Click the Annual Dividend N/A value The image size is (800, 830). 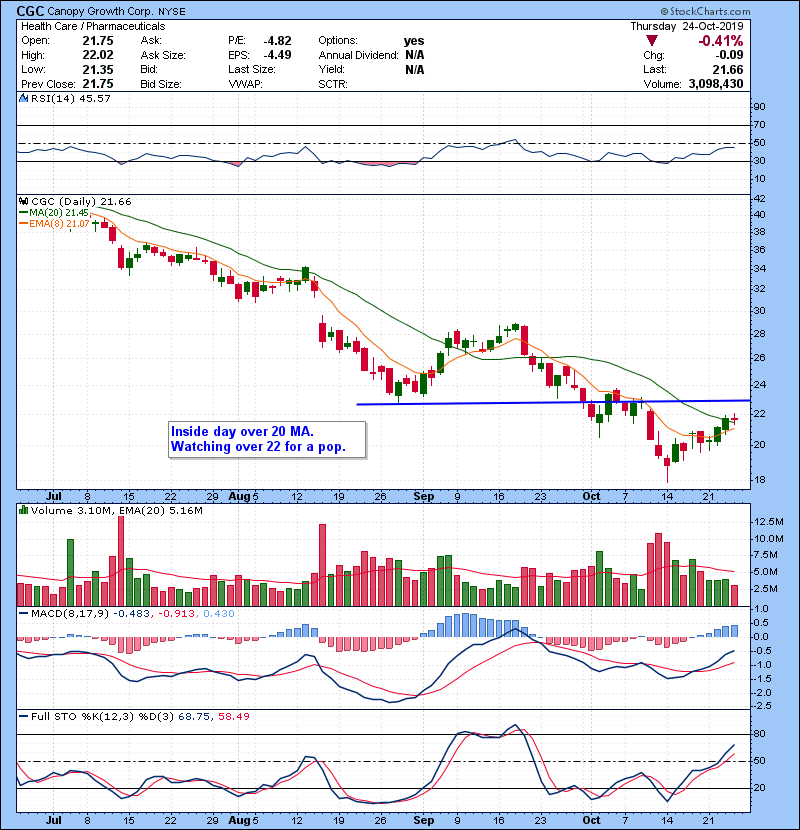pos(415,55)
